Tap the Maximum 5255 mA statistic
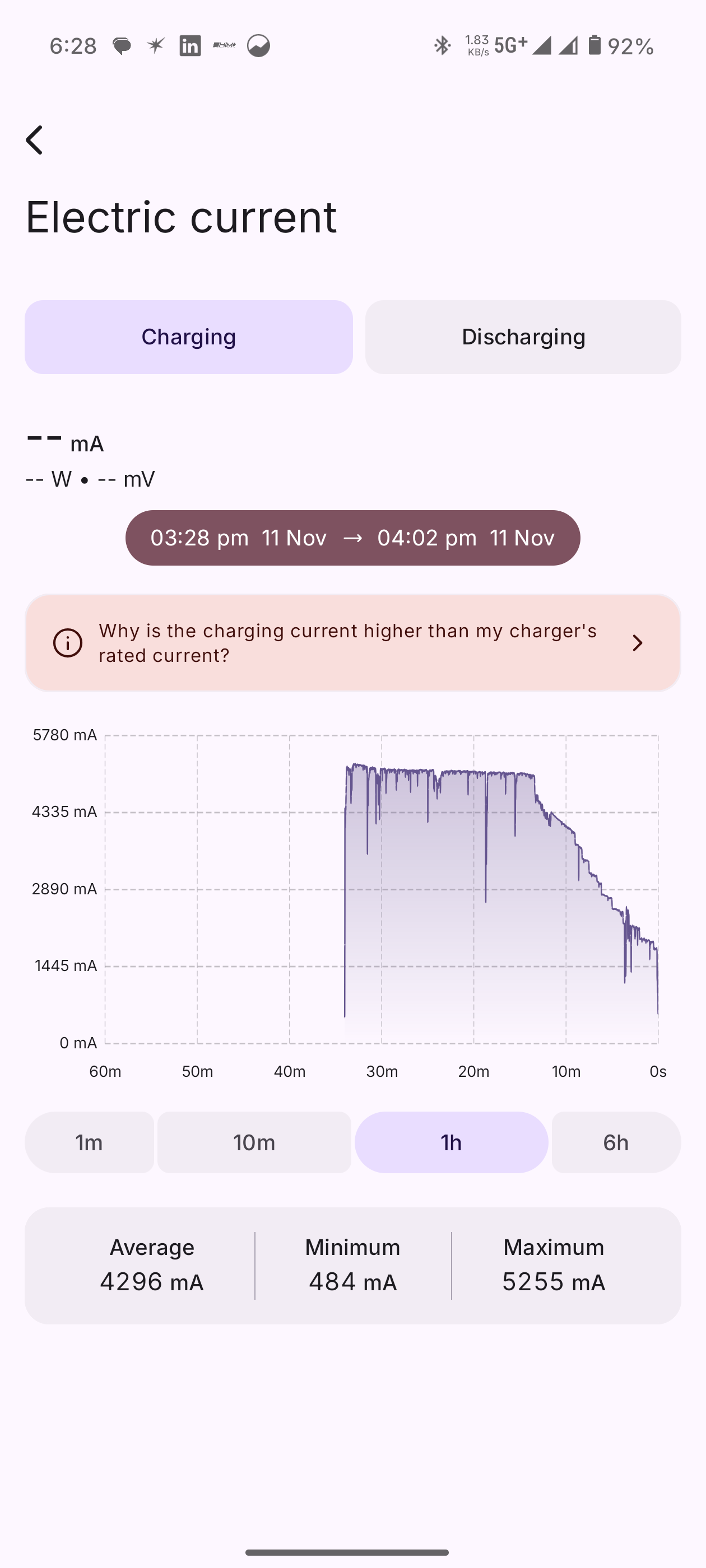The height and width of the screenshot is (1568, 706). coord(553,1265)
